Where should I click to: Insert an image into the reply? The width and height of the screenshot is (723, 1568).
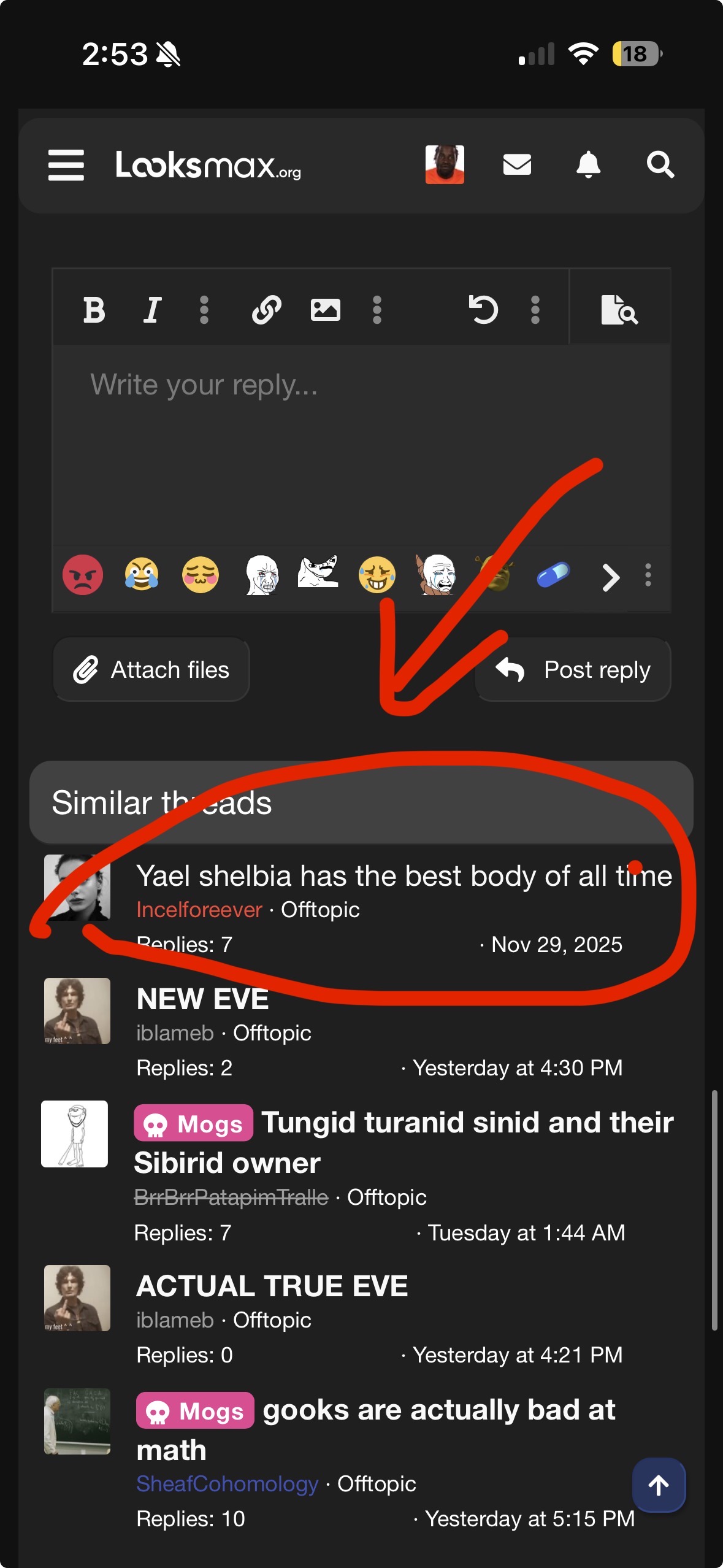(x=325, y=310)
